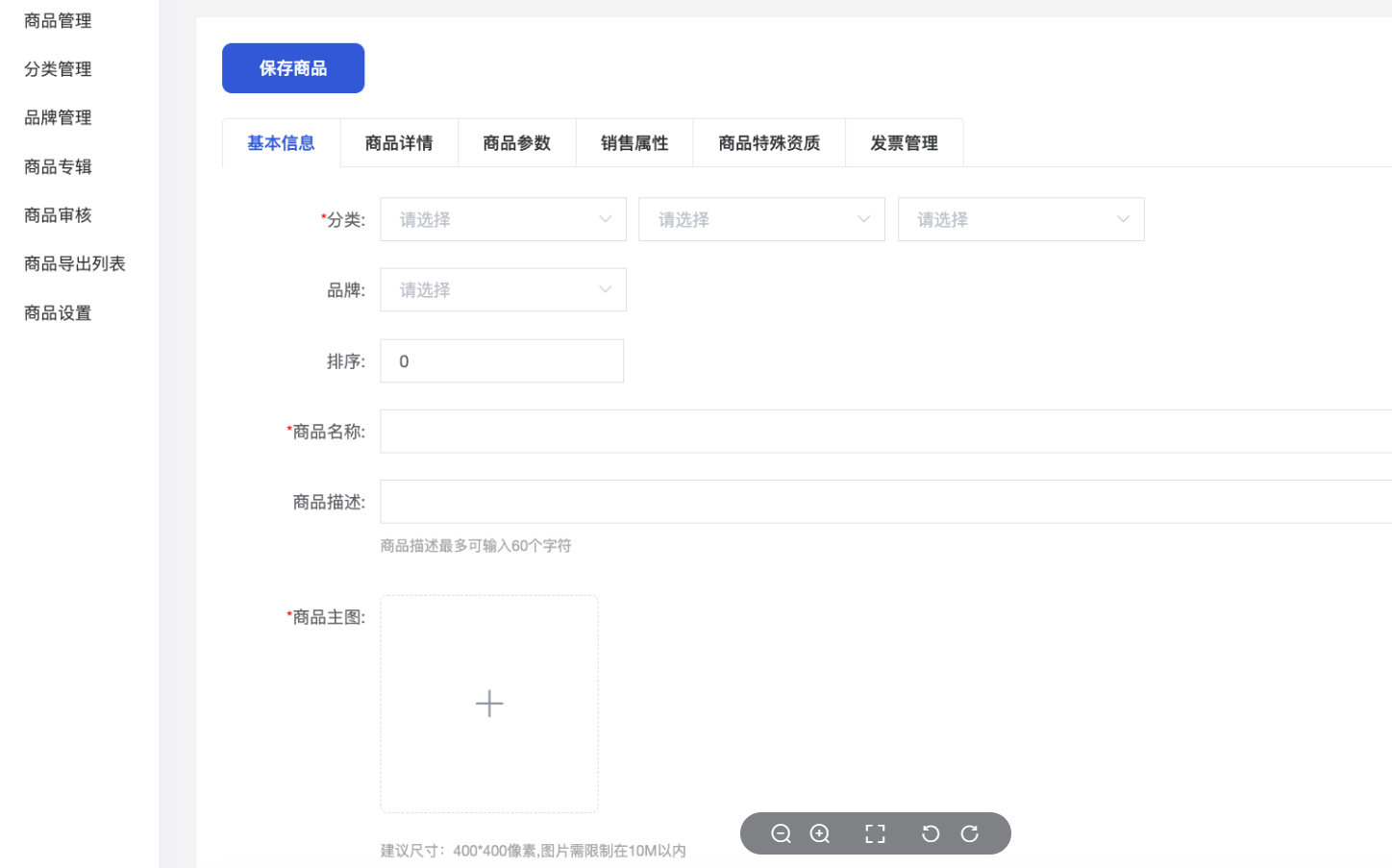Screen dimensions: 1392x868
Task: Select the 销售属性 tab
Action: [634, 143]
